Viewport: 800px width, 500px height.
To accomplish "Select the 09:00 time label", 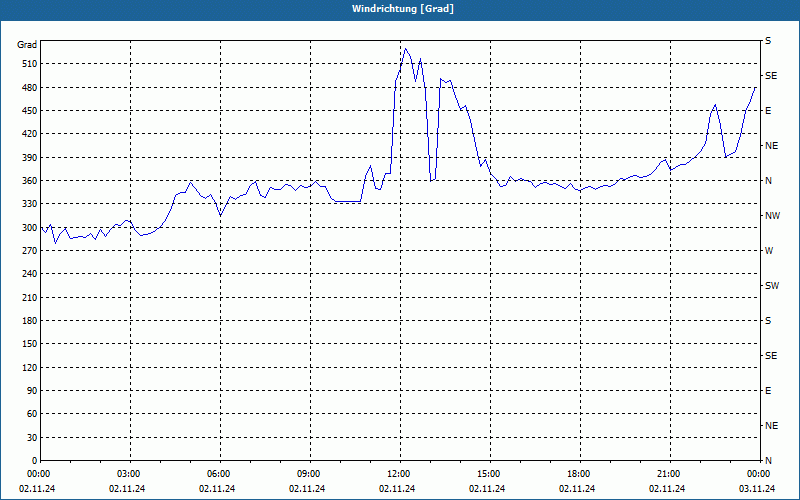I will [x=308, y=474].
